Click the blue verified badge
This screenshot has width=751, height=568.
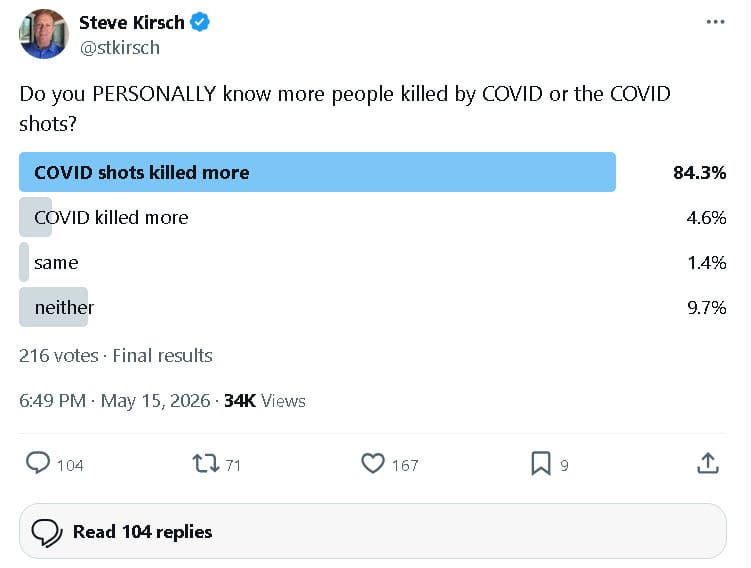point(200,23)
